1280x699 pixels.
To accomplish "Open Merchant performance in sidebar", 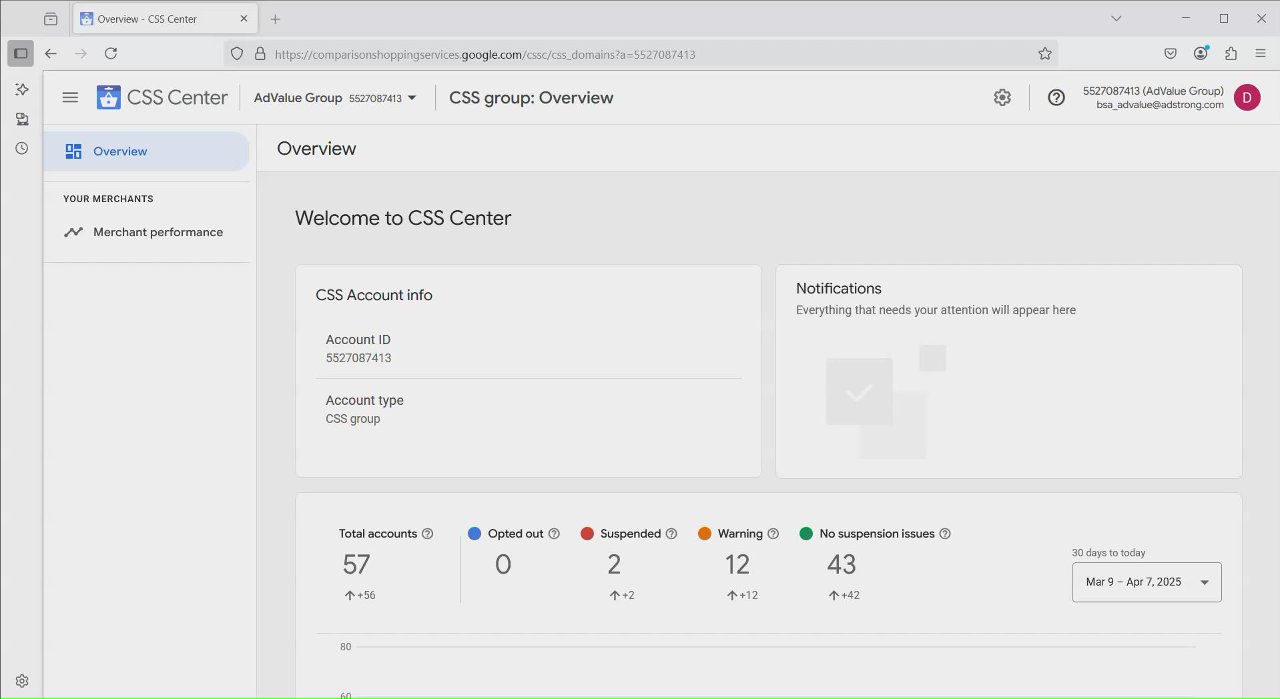I will point(146,232).
